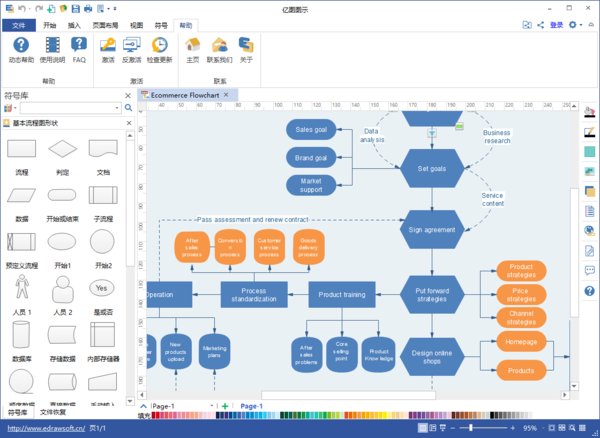Image resolution: width=600 pixels, height=438 pixels.
Task: Expand the settings gear dropdown arrow
Action: 581,25
